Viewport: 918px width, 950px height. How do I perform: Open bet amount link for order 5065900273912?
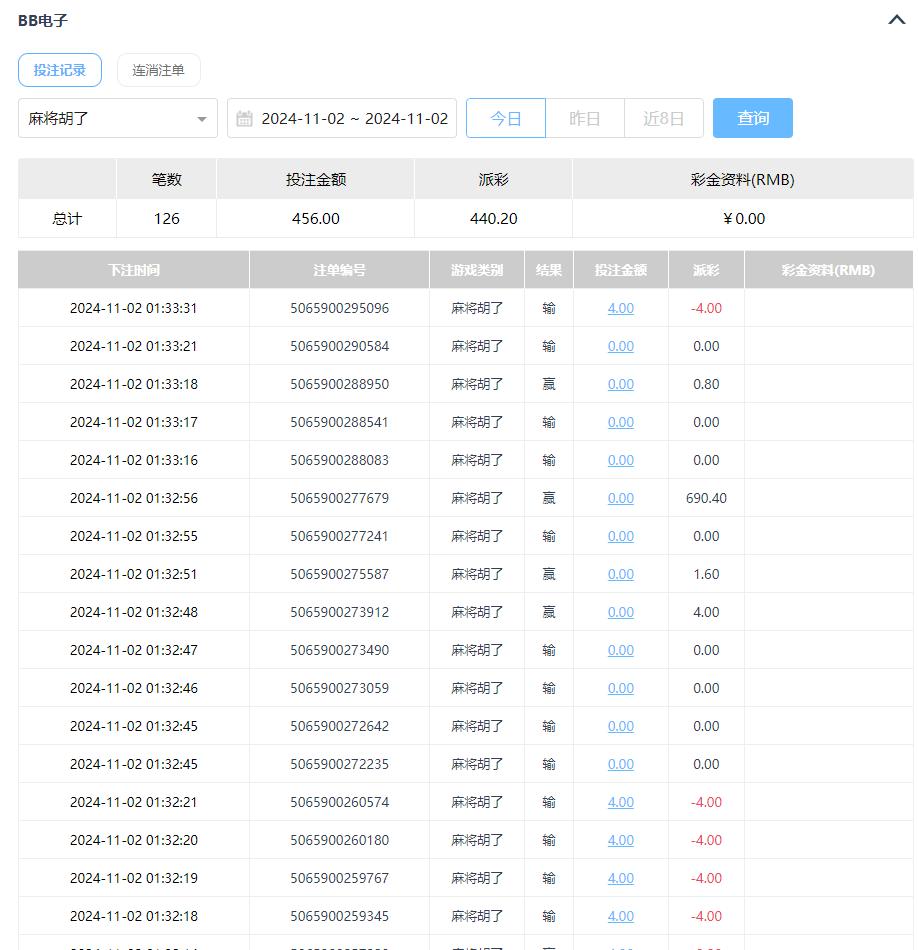(621, 612)
